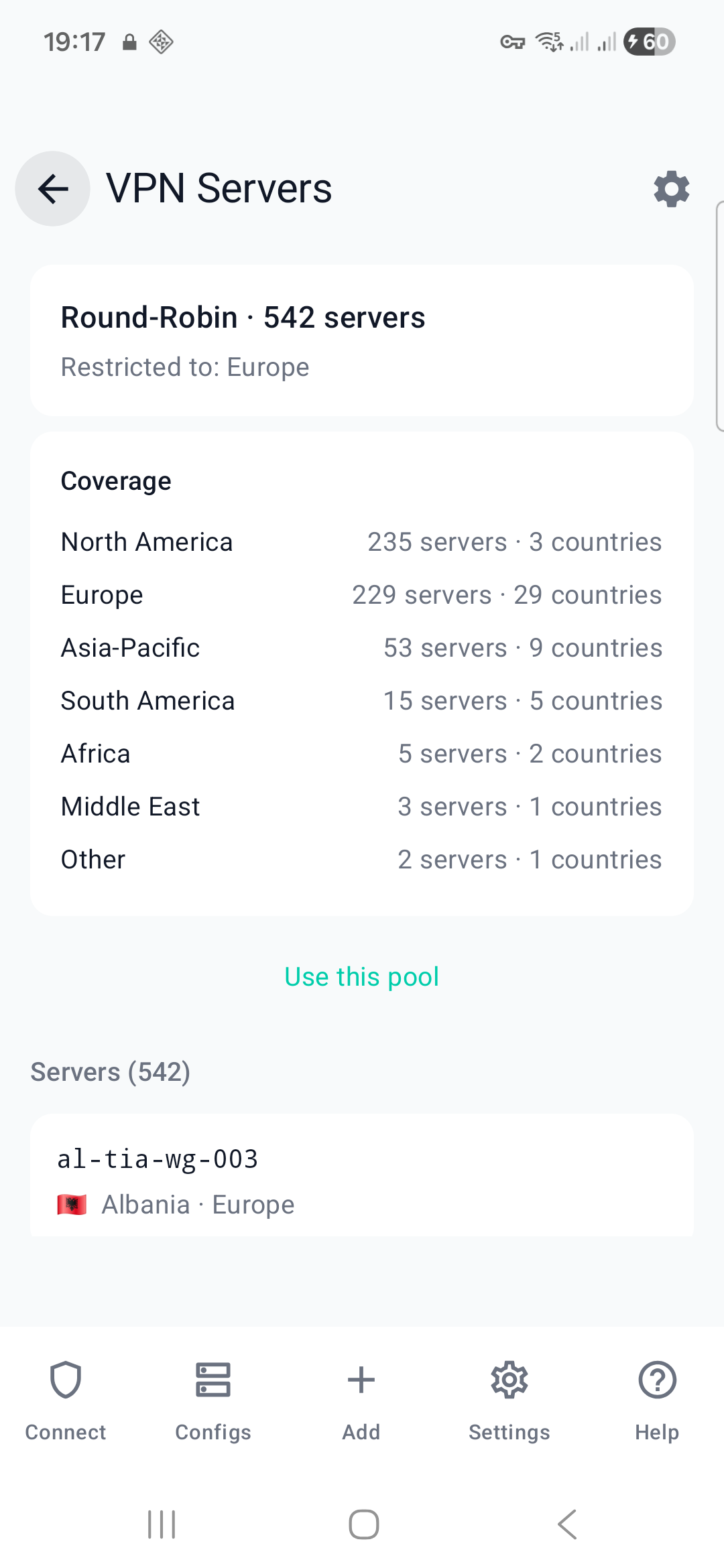Tap the Android recent apps button
This screenshot has height=1568, width=724.
tap(162, 1525)
